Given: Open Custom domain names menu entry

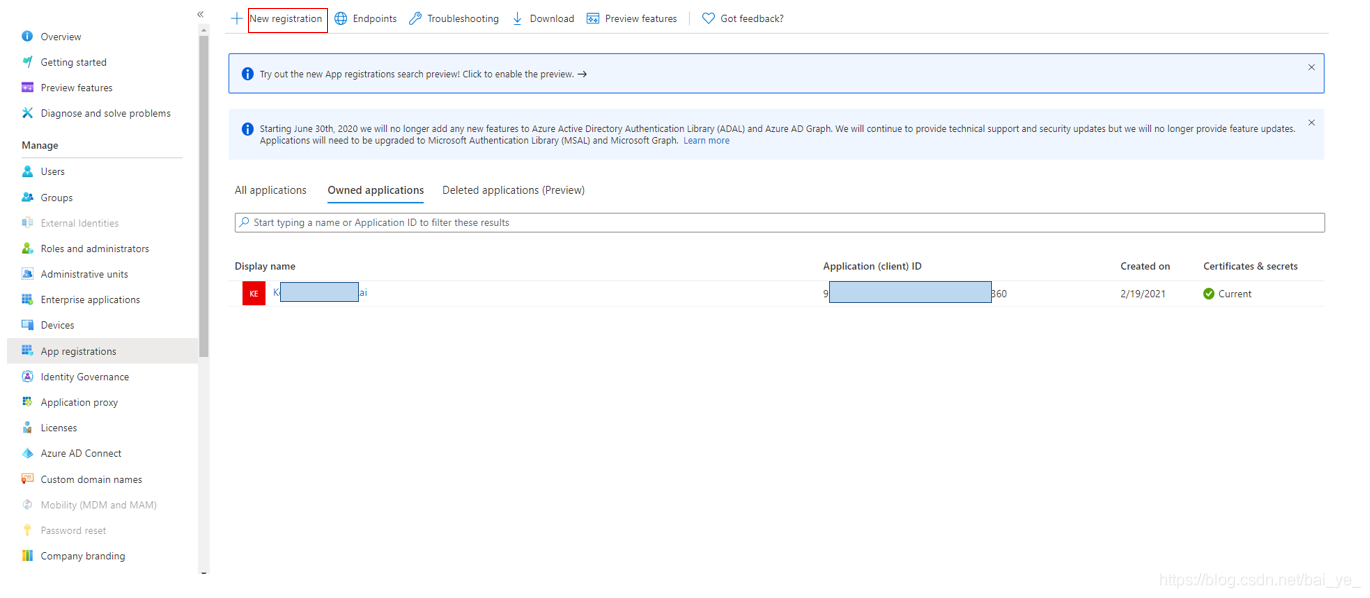Looking at the screenshot, I should 91,479.
